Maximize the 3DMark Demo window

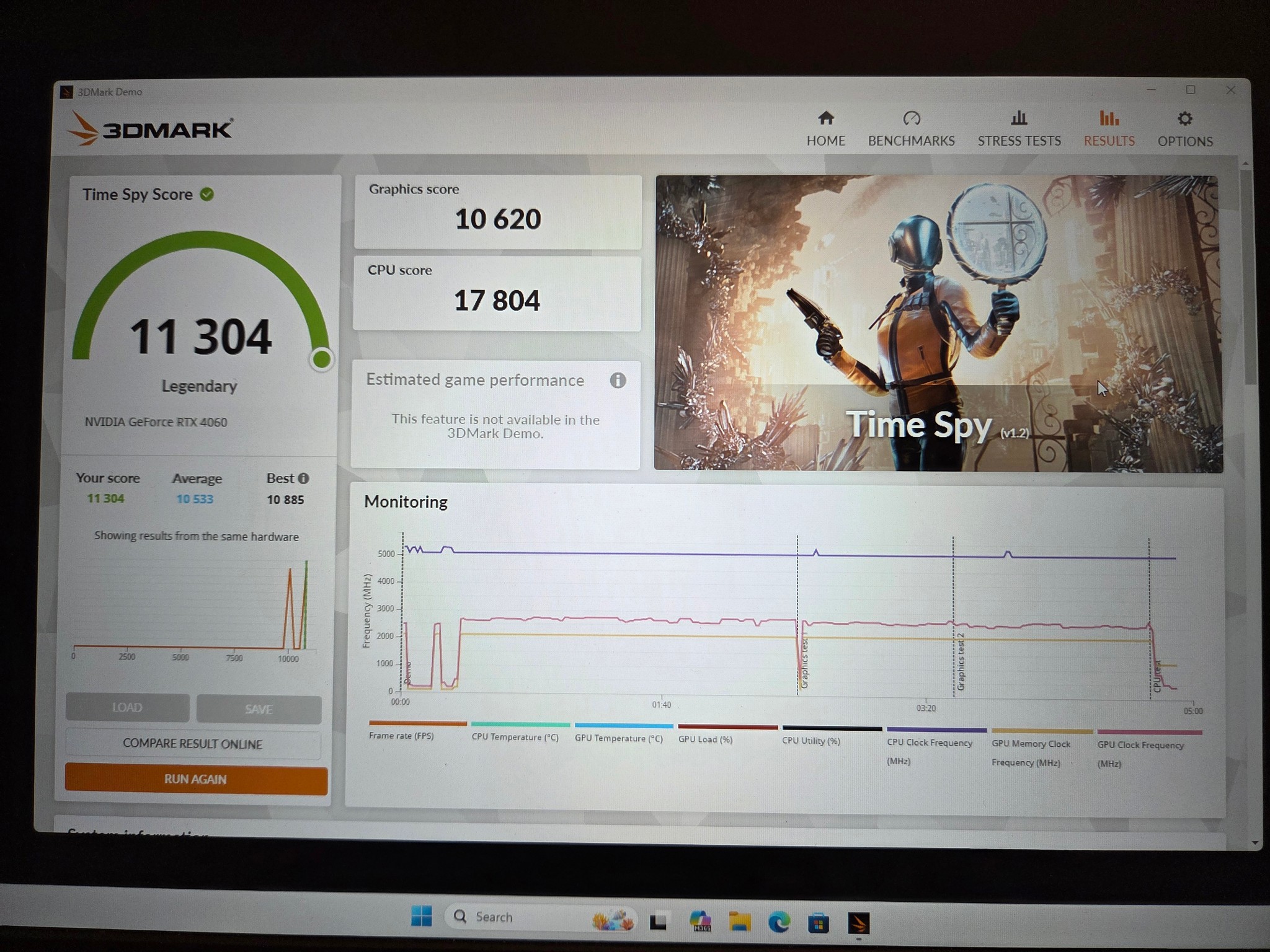coord(1191,90)
